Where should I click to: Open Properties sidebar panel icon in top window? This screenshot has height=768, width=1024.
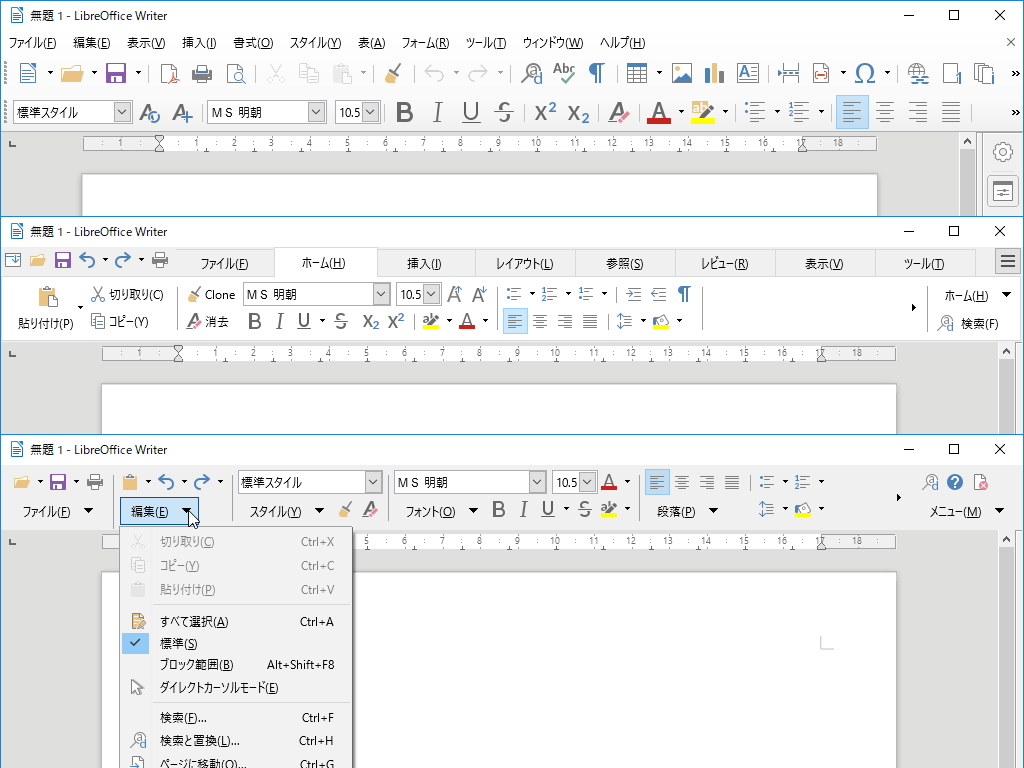pos(1002,191)
